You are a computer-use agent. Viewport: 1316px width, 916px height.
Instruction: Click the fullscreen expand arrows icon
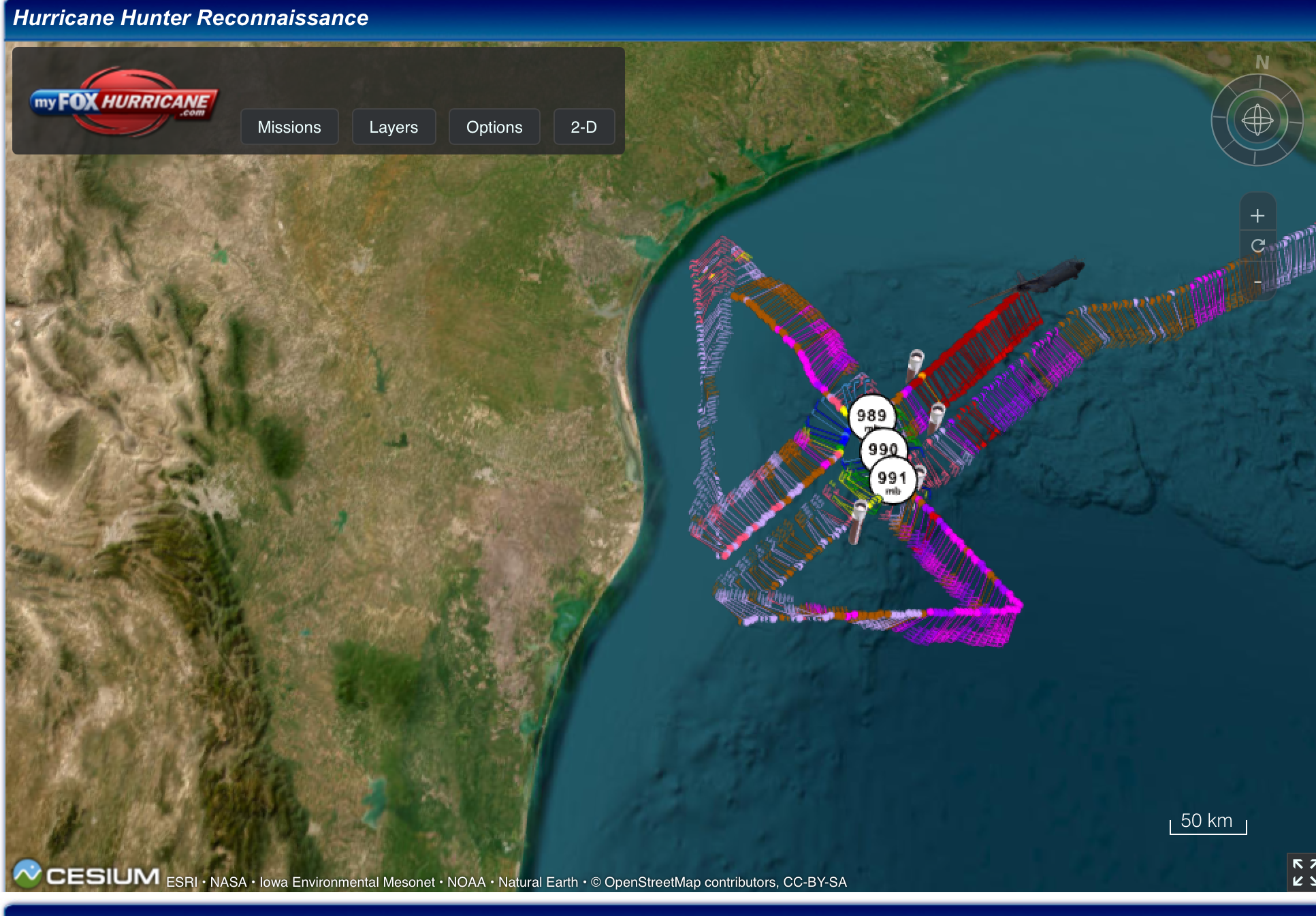click(x=1302, y=872)
